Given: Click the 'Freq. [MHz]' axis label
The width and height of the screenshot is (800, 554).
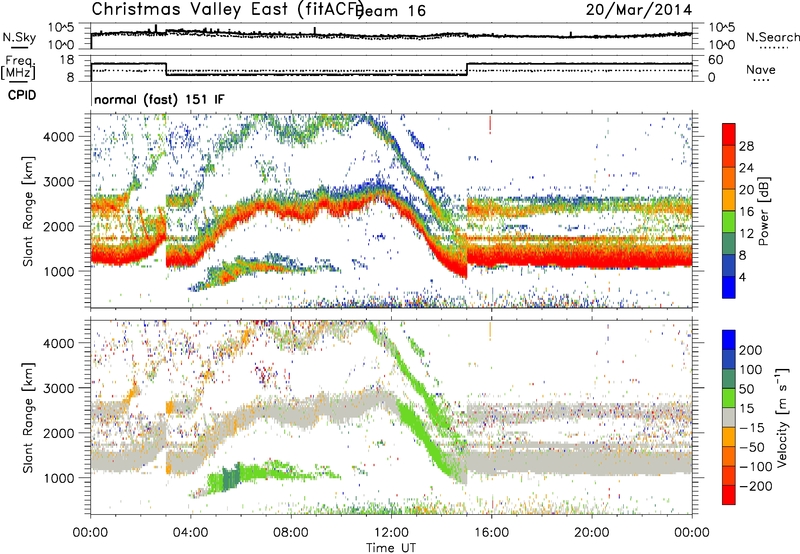Looking at the screenshot, I should (x=18, y=67).
